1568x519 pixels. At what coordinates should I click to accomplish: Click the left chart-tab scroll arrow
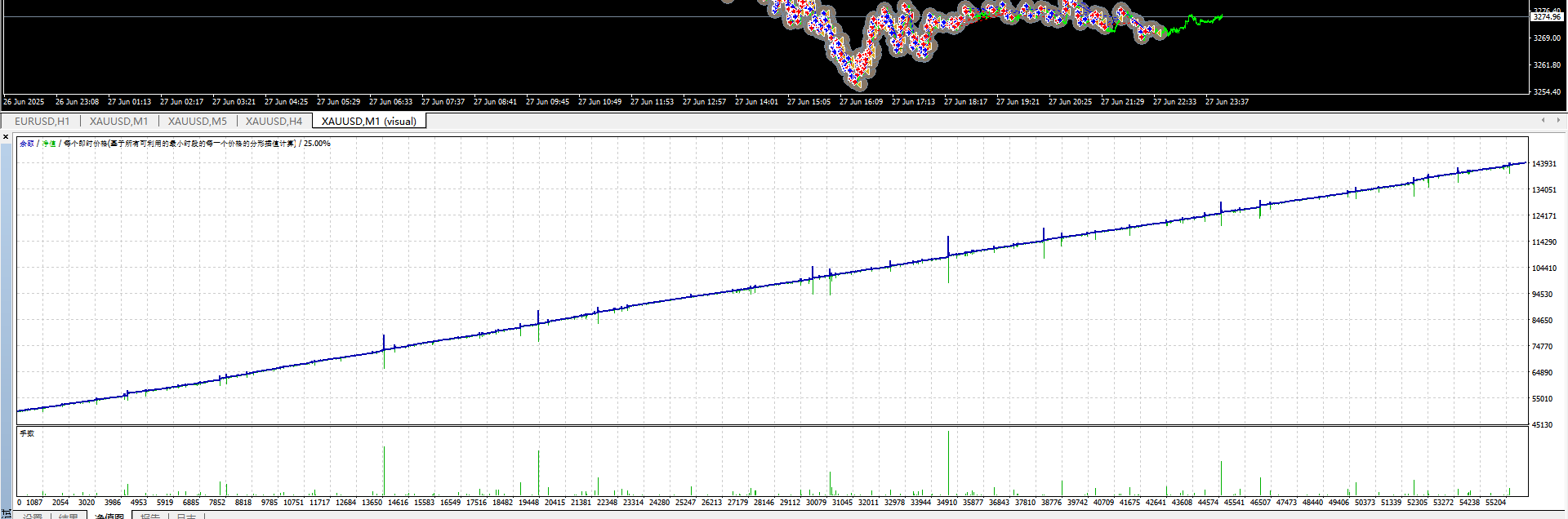1543,120
